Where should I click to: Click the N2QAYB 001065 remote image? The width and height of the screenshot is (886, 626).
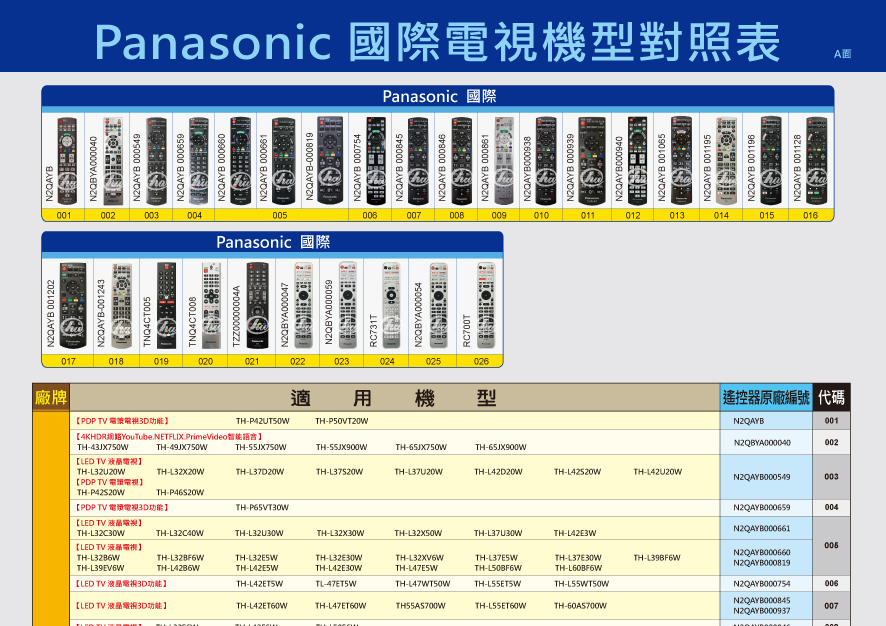tap(681, 160)
